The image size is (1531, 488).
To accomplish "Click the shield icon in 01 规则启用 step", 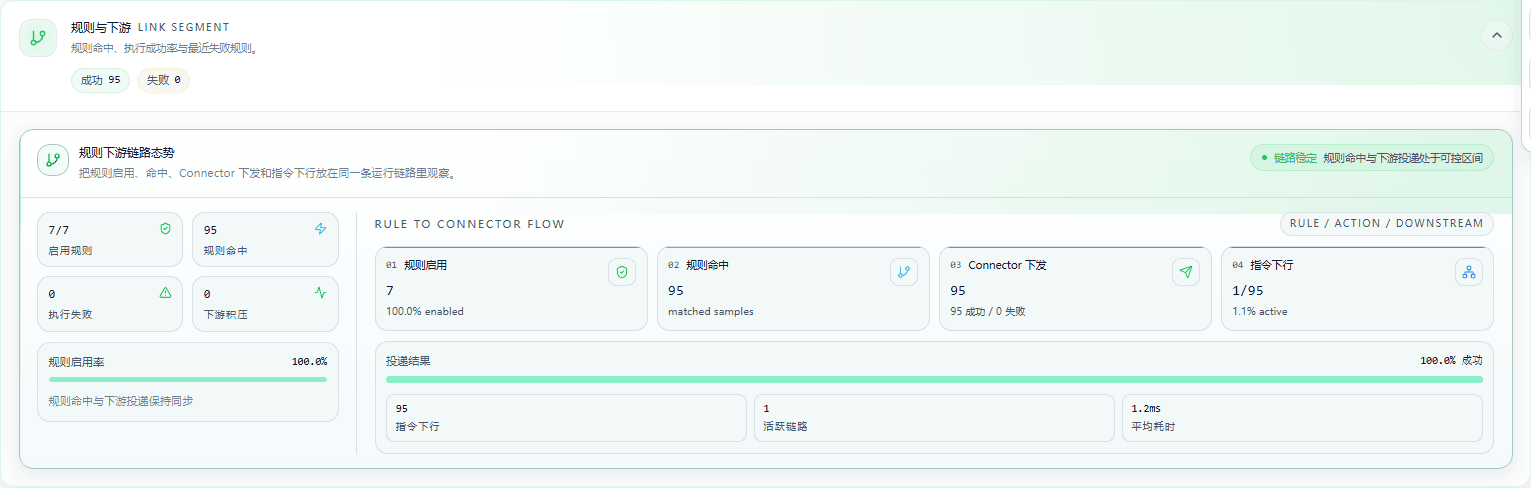I will (x=622, y=272).
